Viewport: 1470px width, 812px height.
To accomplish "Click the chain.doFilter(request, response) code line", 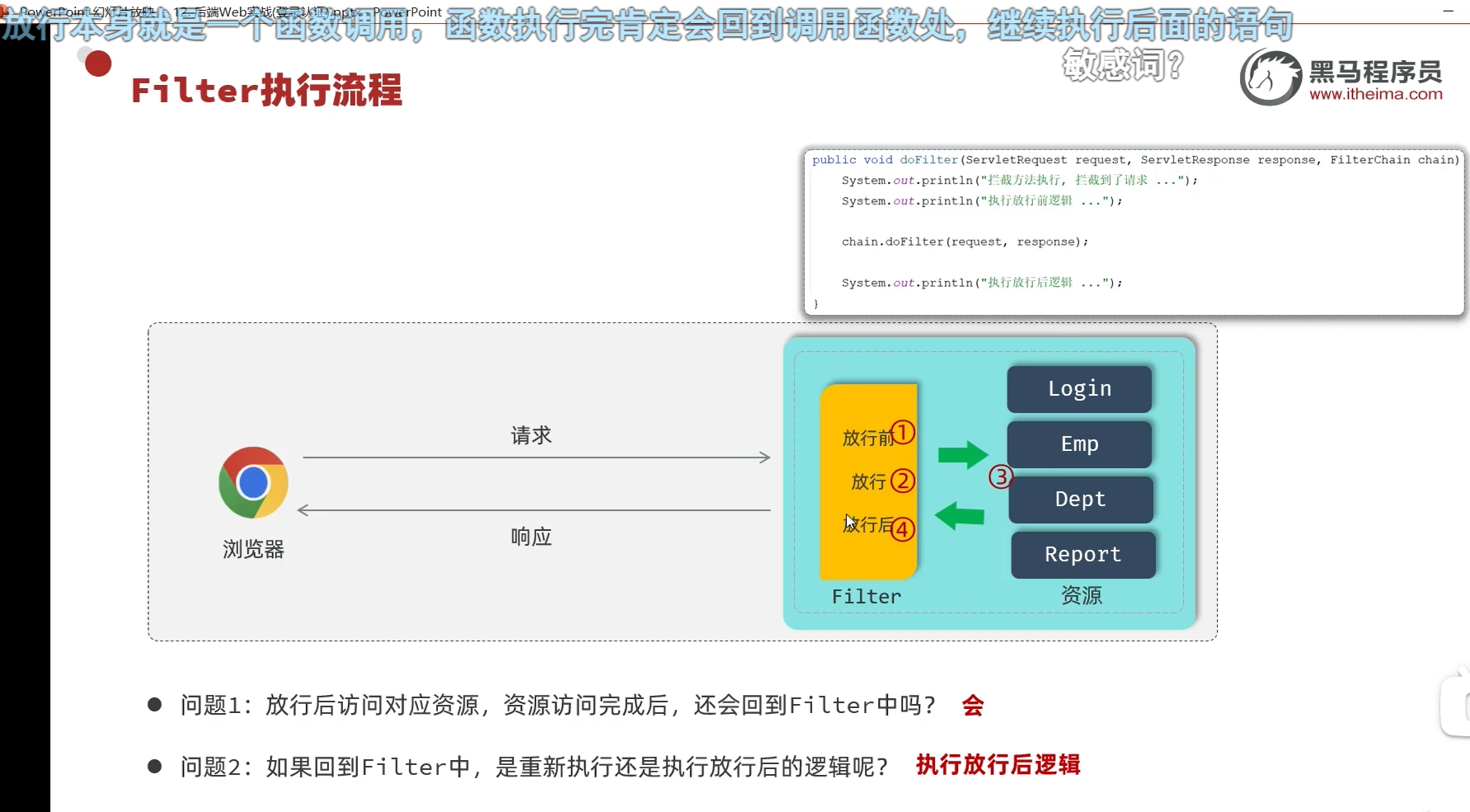I will [965, 242].
